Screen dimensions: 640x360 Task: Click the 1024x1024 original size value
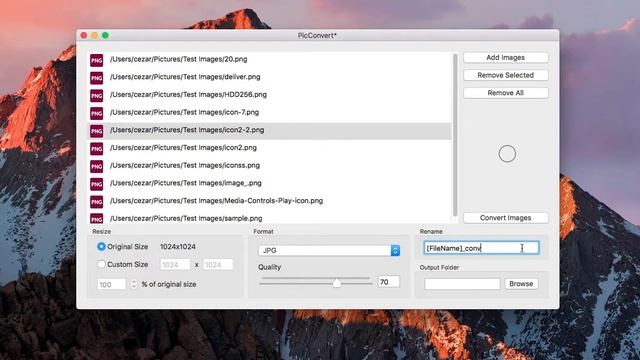click(x=178, y=247)
